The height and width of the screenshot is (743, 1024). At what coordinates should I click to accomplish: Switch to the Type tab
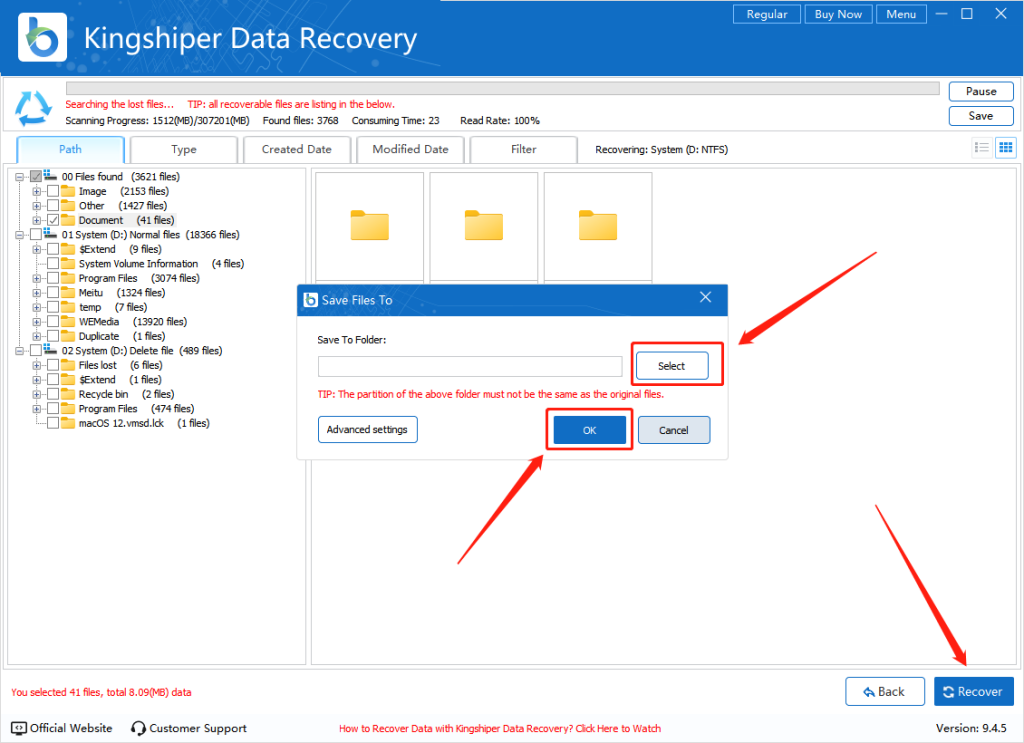click(184, 150)
